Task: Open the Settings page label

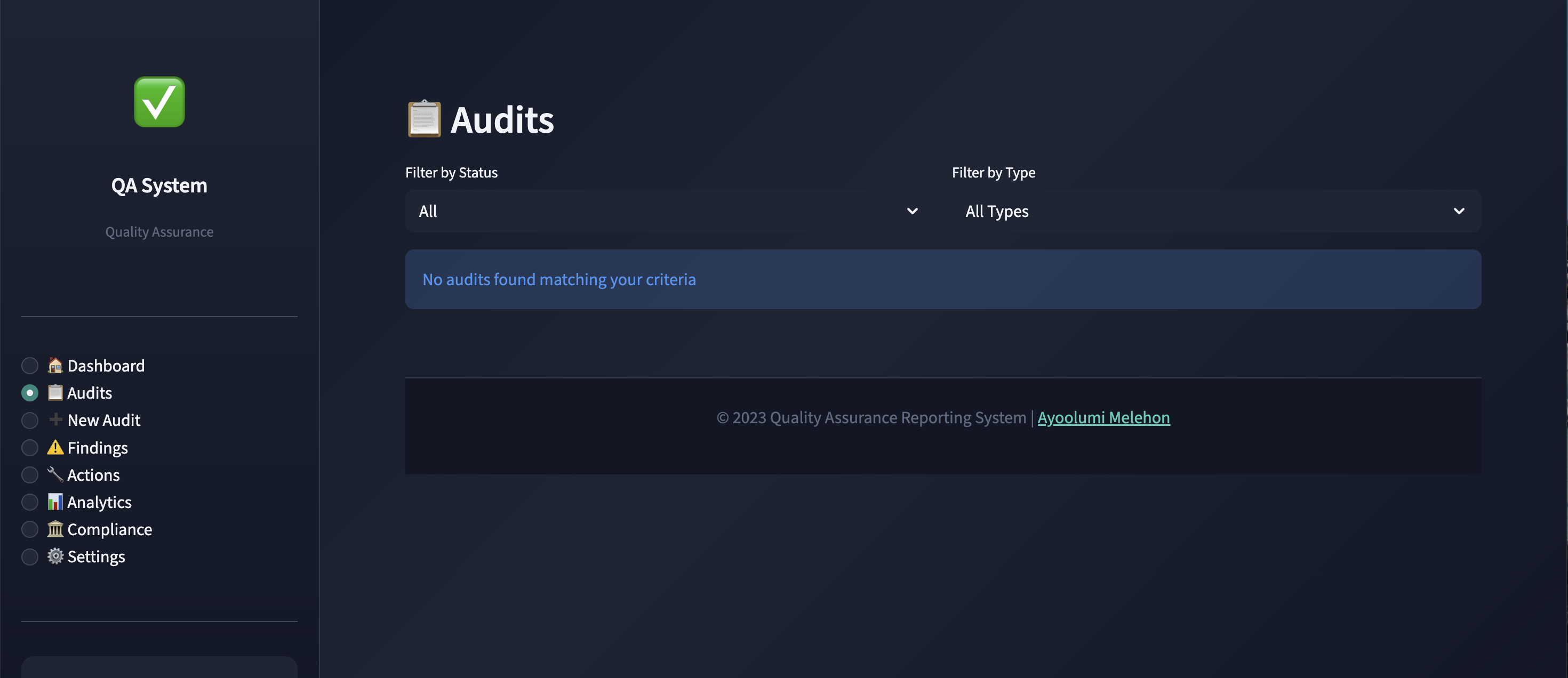Action: tap(96, 558)
